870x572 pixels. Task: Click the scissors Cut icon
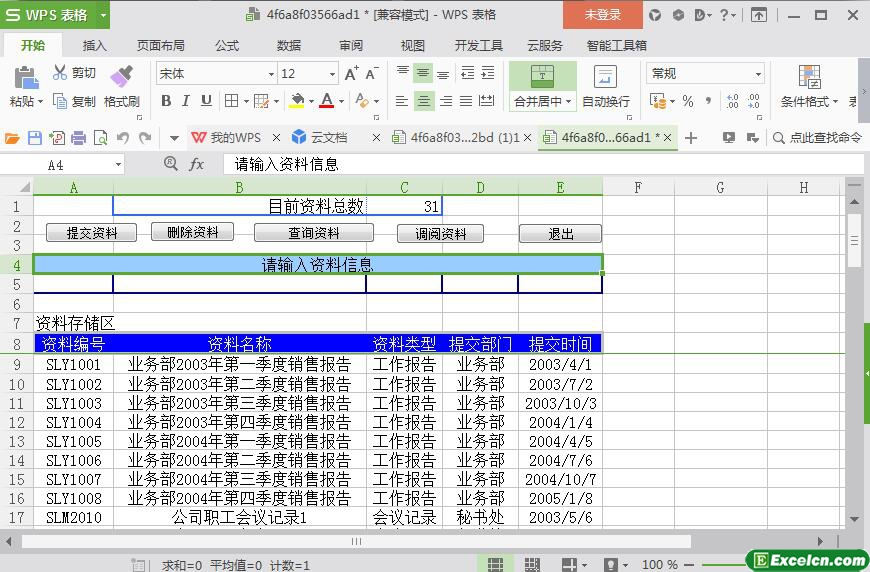(x=61, y=73)
